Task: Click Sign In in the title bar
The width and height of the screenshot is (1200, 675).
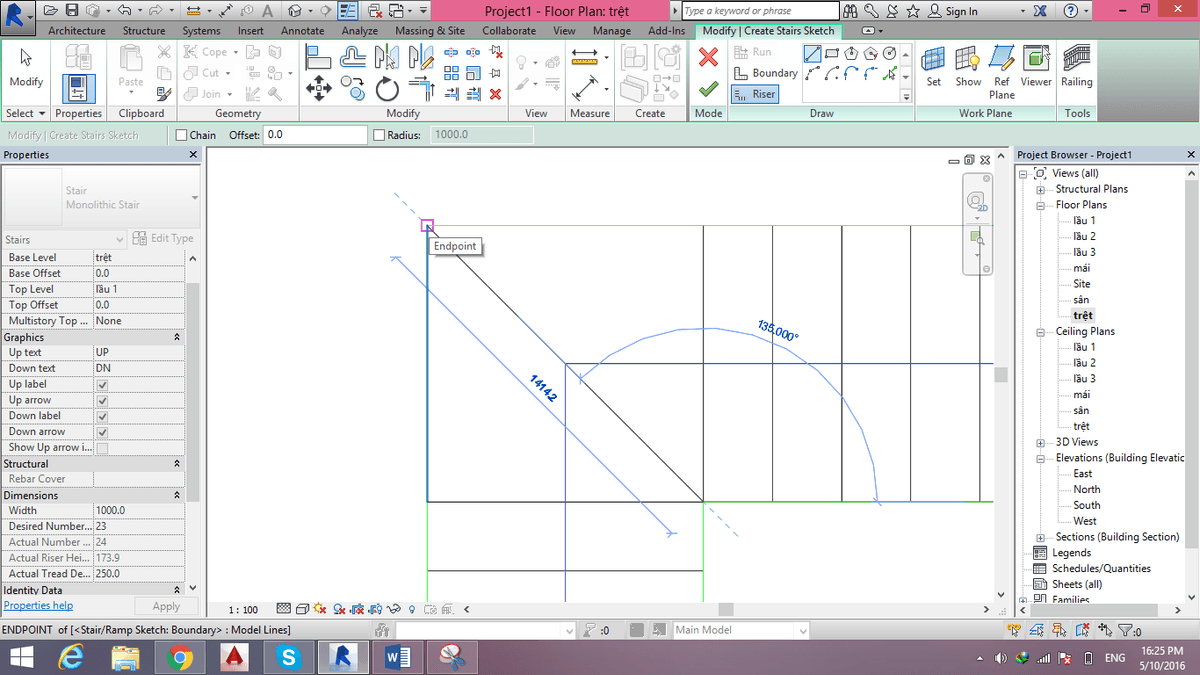Action: [952, 11]
